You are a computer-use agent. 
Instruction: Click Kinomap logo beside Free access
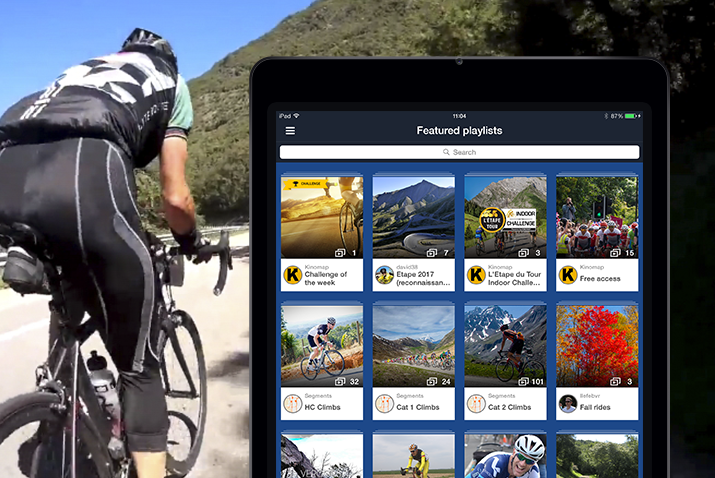point(568,275)
